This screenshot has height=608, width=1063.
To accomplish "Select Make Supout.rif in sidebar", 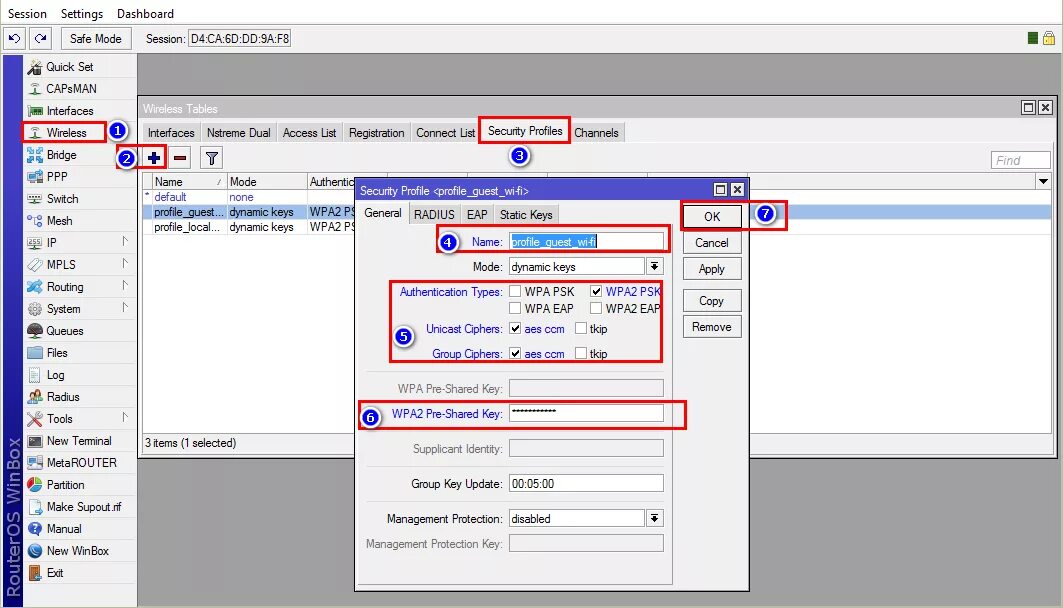I will point(83,506).
